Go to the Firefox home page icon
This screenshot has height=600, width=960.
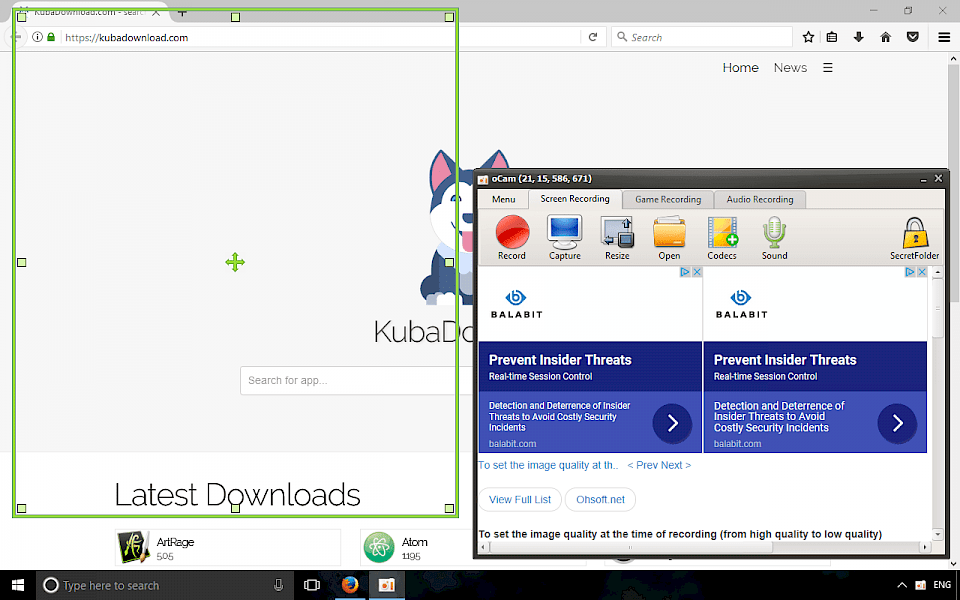click(885, 37)
